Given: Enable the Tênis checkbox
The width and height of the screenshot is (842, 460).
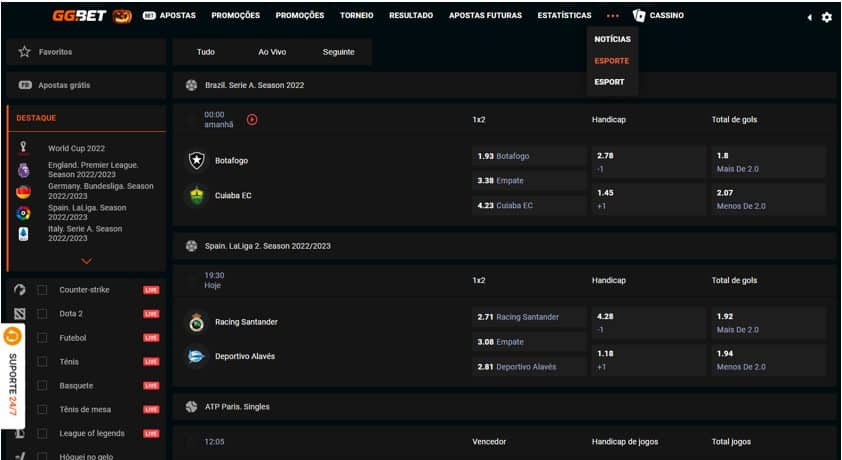Looking at the screenshot, I should [x=42, y=362].
